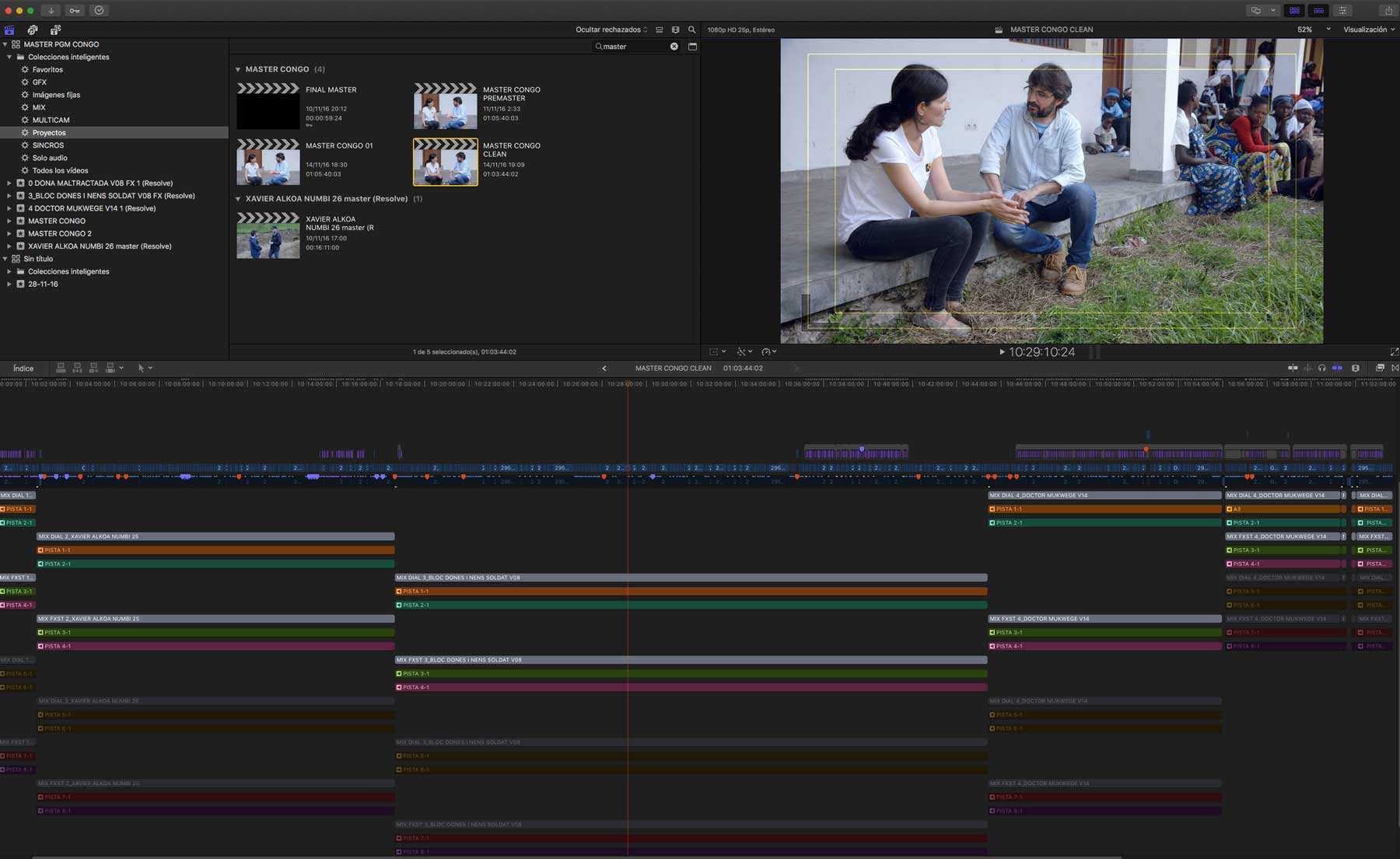Toggle the inspector sliders button
This screenshot has width=1400, height=859.
1342,10
